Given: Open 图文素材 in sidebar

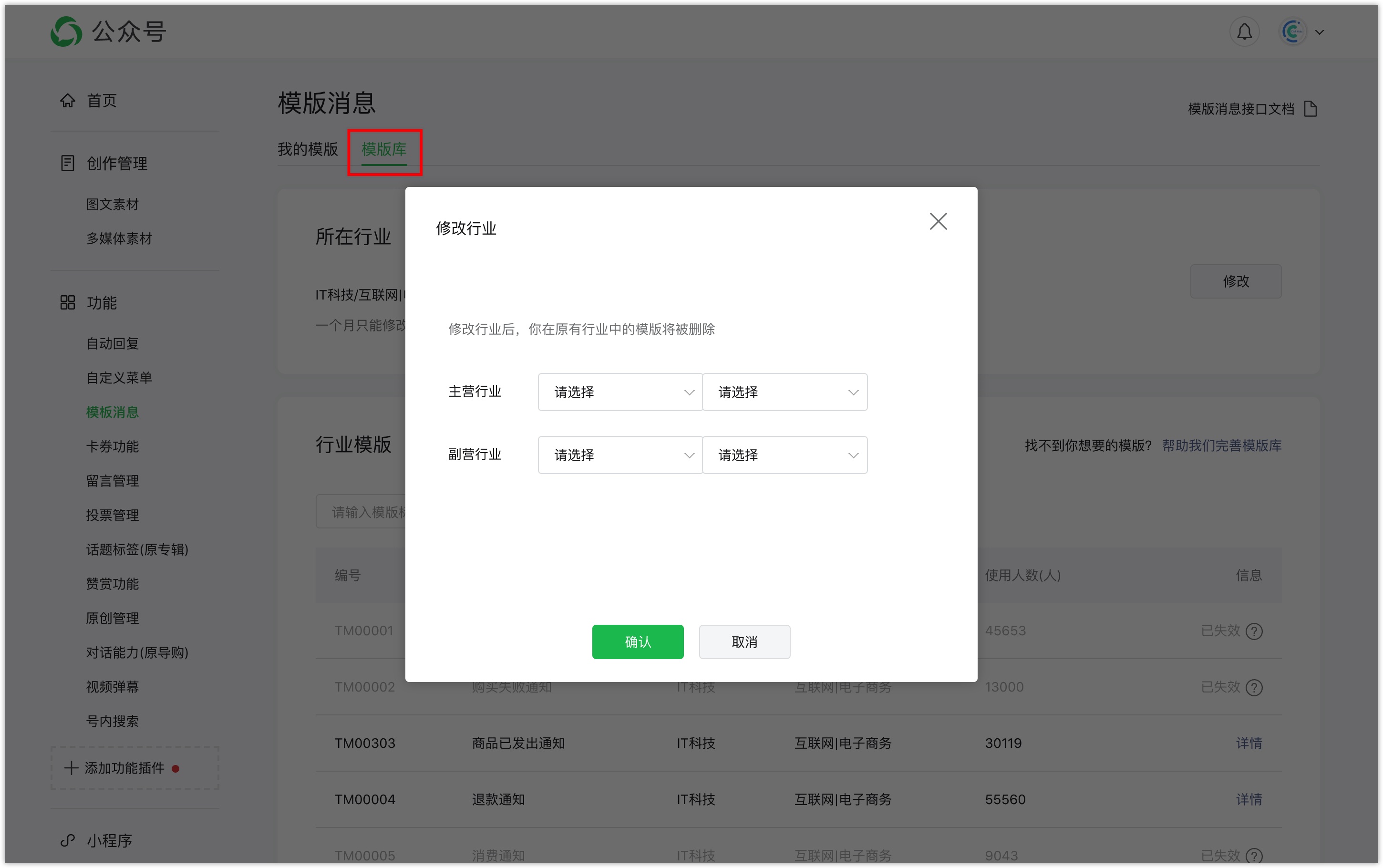Looking at the screenshot, I should 113,205.
